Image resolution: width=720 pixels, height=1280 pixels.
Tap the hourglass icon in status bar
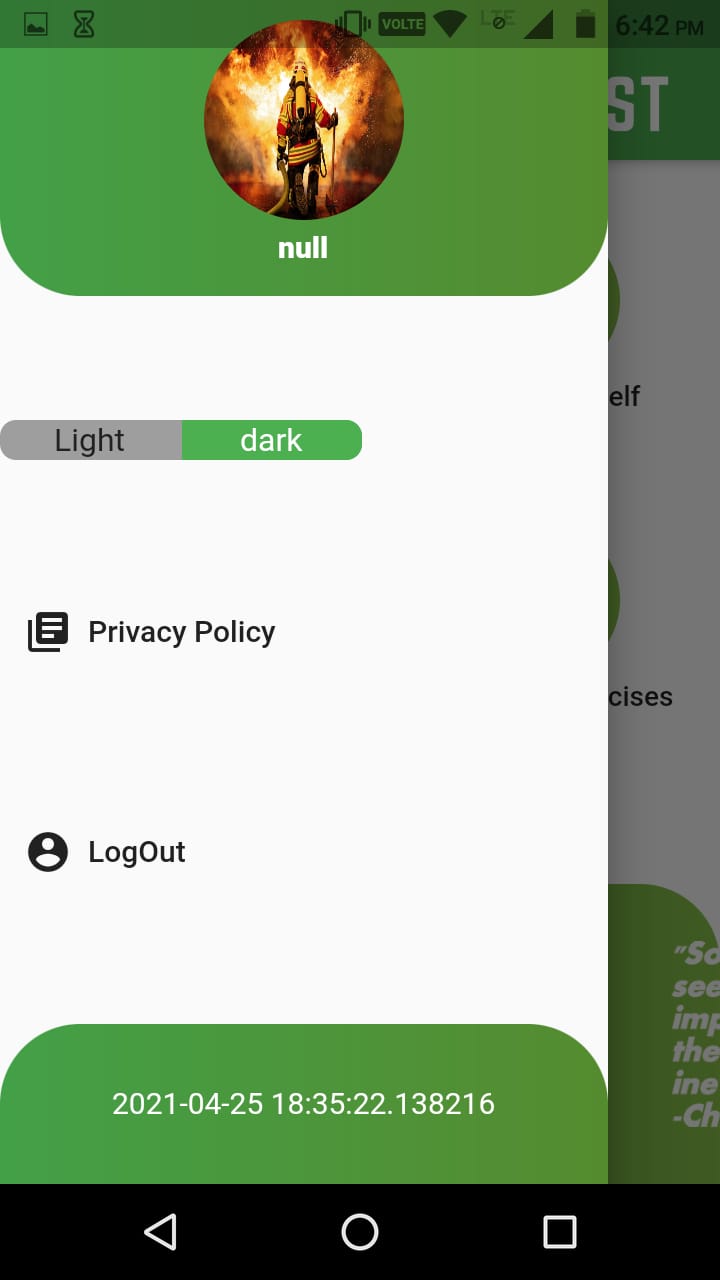(x=84, y=25)
